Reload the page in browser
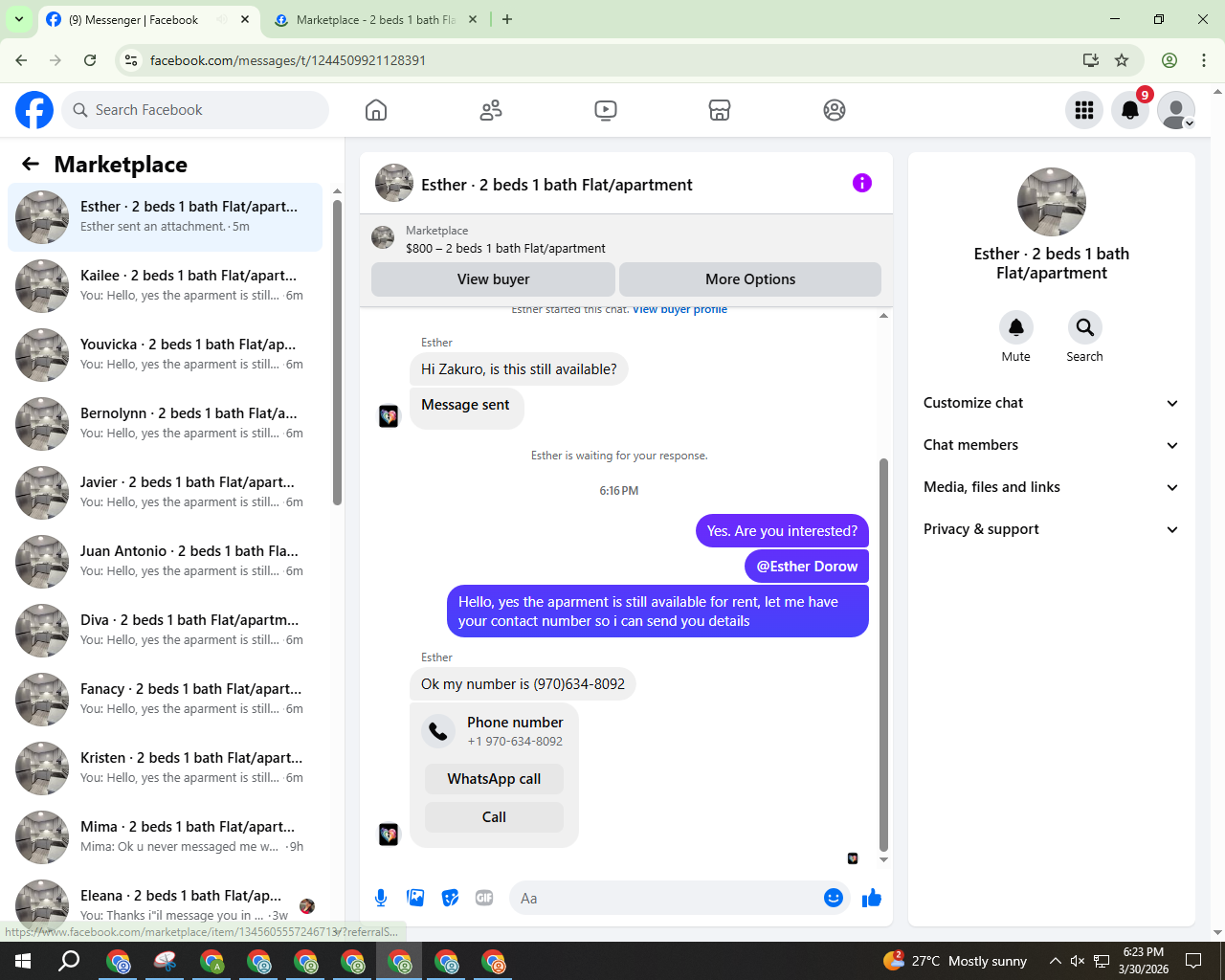The height and width of the screenshot is (980, 1225). pos(90,60)
